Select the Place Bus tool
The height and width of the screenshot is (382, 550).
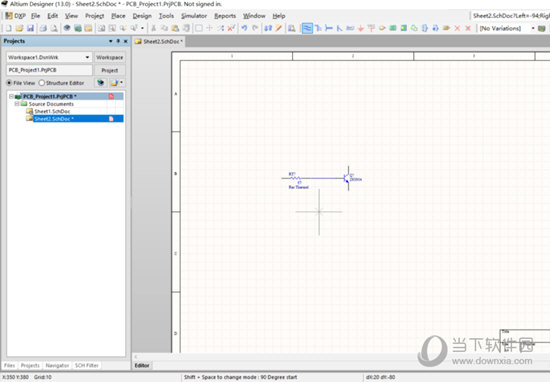(318, 28)
